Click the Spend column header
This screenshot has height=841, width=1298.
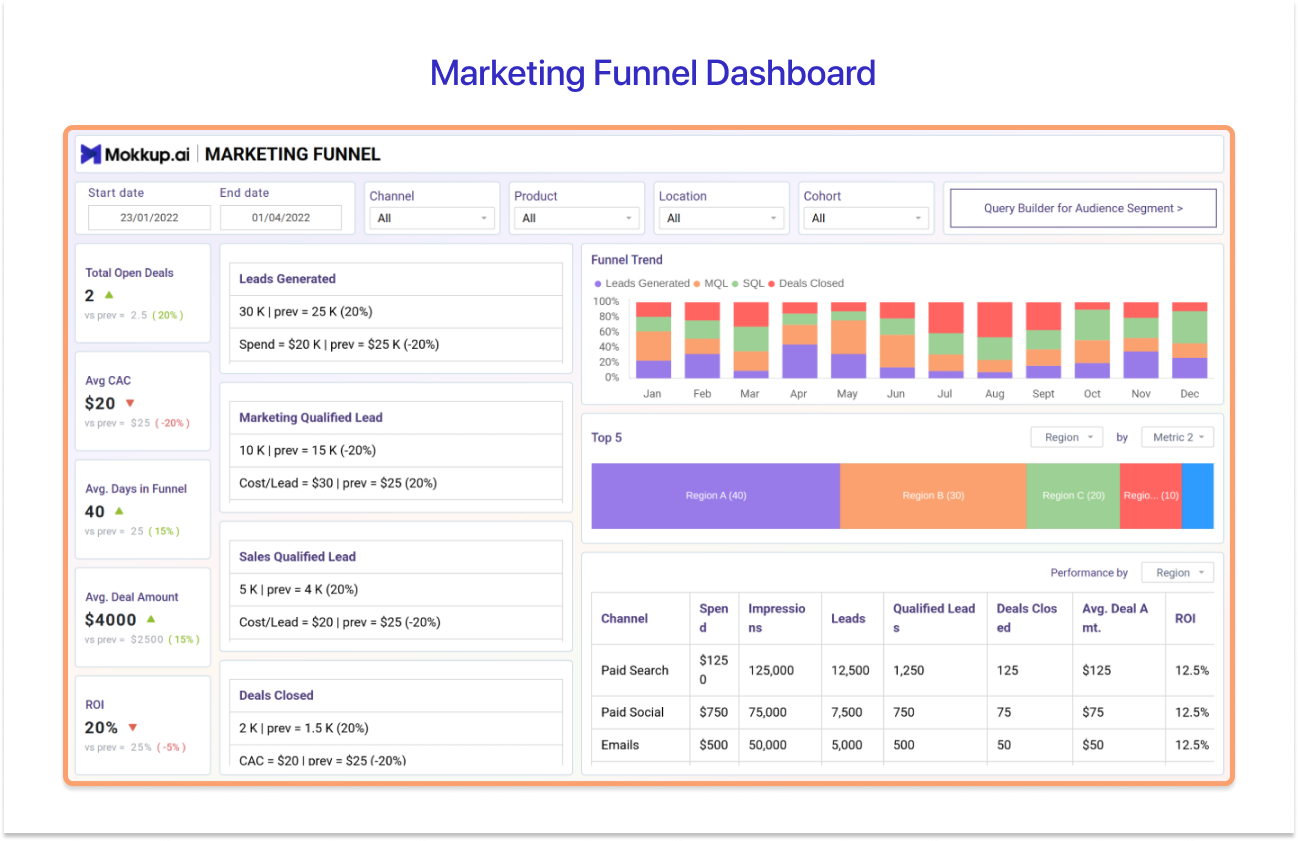[714, 618]
